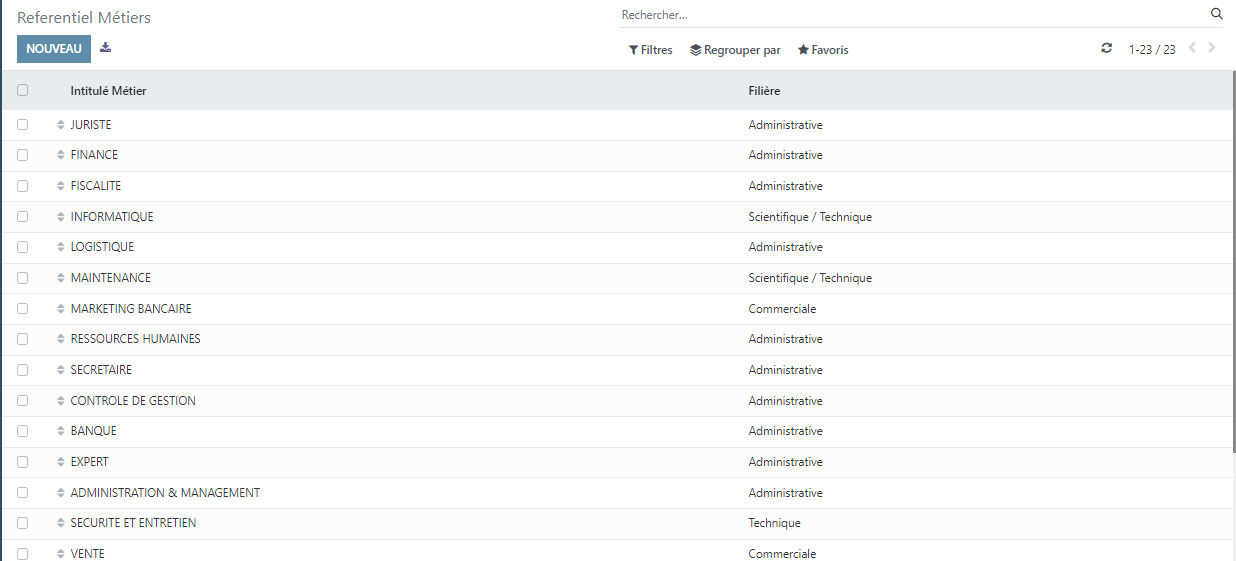Click Technique in SECURITE ET ENTRETIEN row
The image size is (1236, 561).
[x=774, y=523]
